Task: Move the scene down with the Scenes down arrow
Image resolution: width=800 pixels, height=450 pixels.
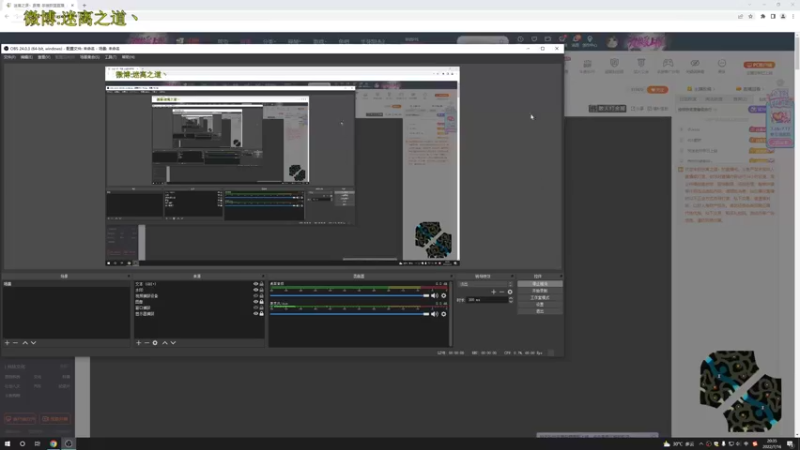Action: [34, 343]
